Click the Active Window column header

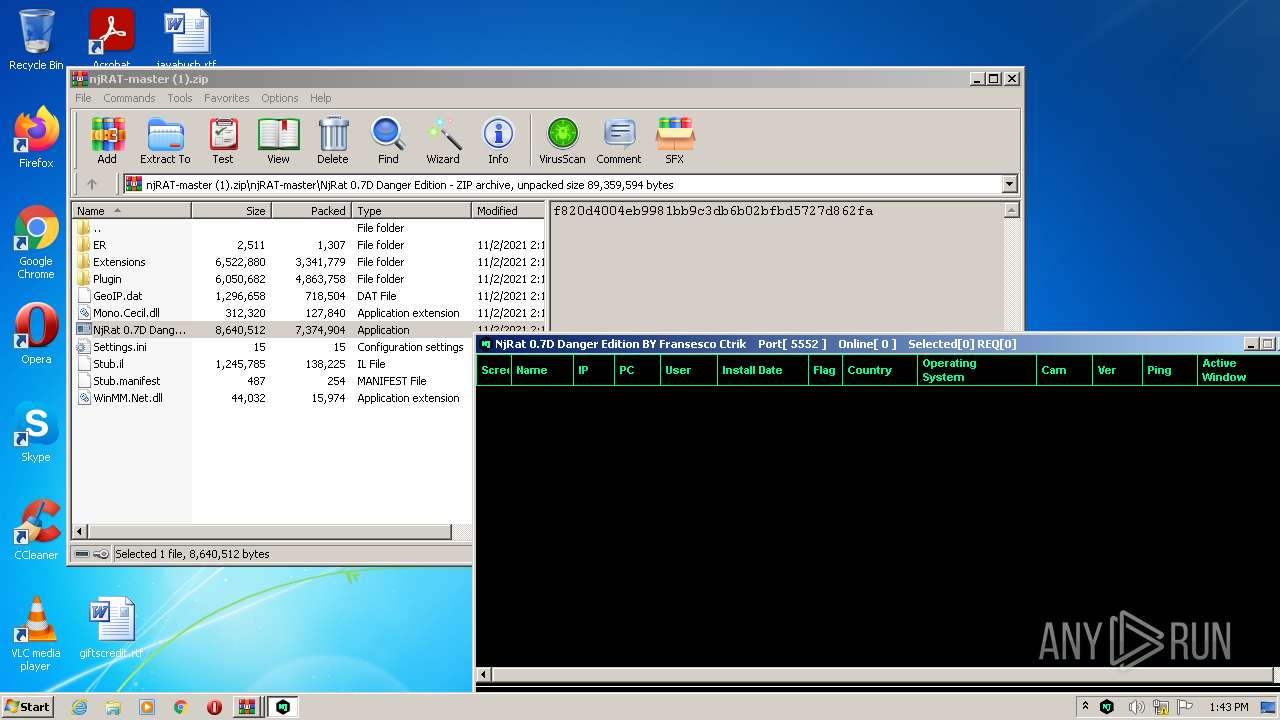click(x=1238, y=370)
